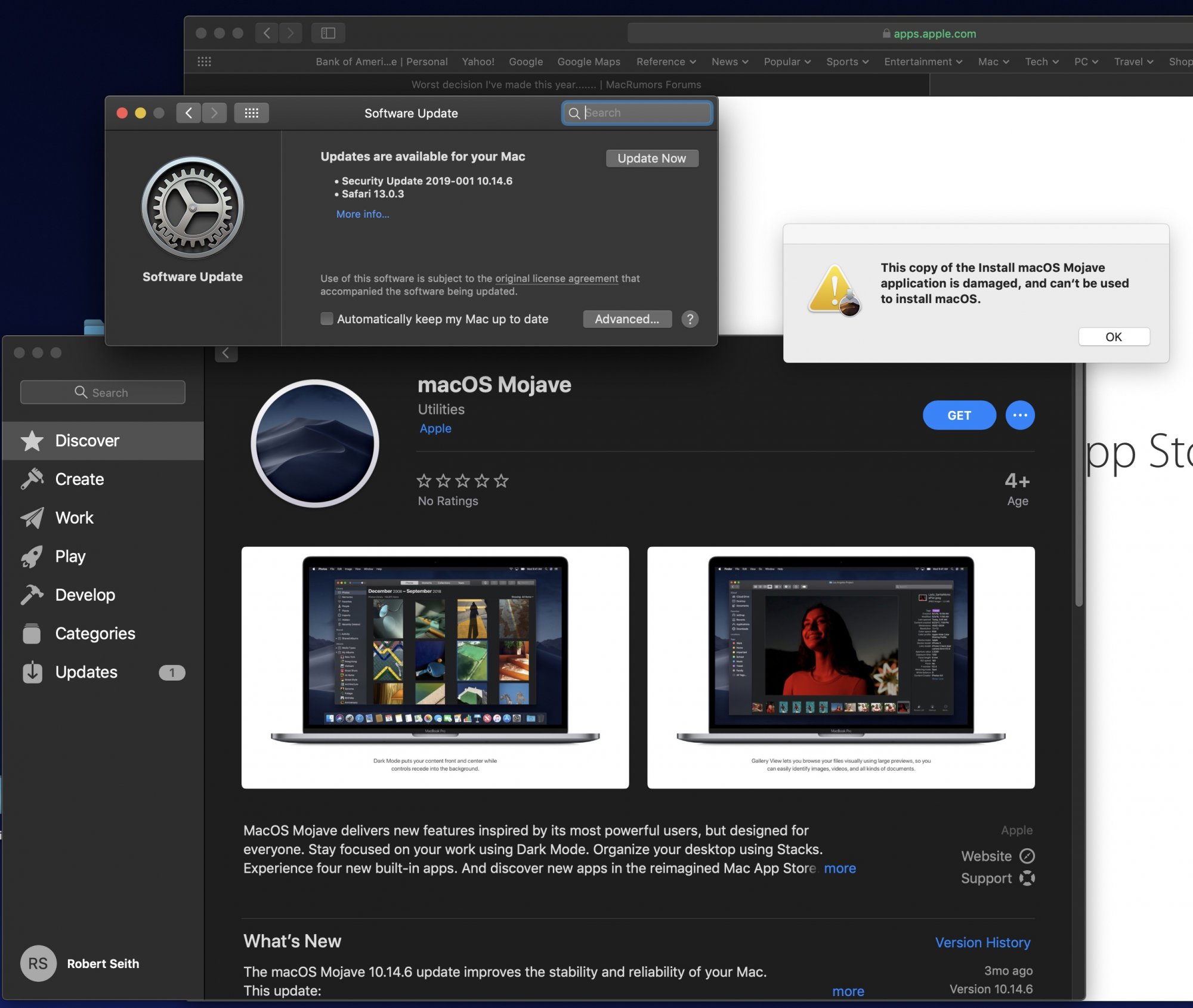Click the more options ellipsis button
The image size is (1193, 1008).
[1020, 415]
